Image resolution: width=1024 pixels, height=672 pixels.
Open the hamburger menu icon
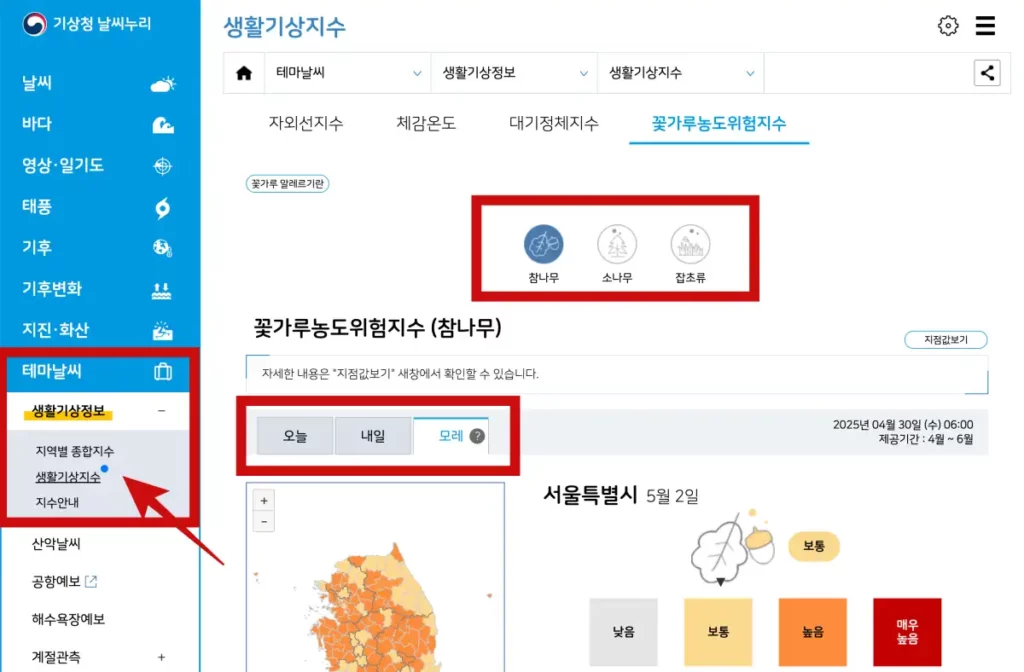pyautogui.click(x=985, y=25)
